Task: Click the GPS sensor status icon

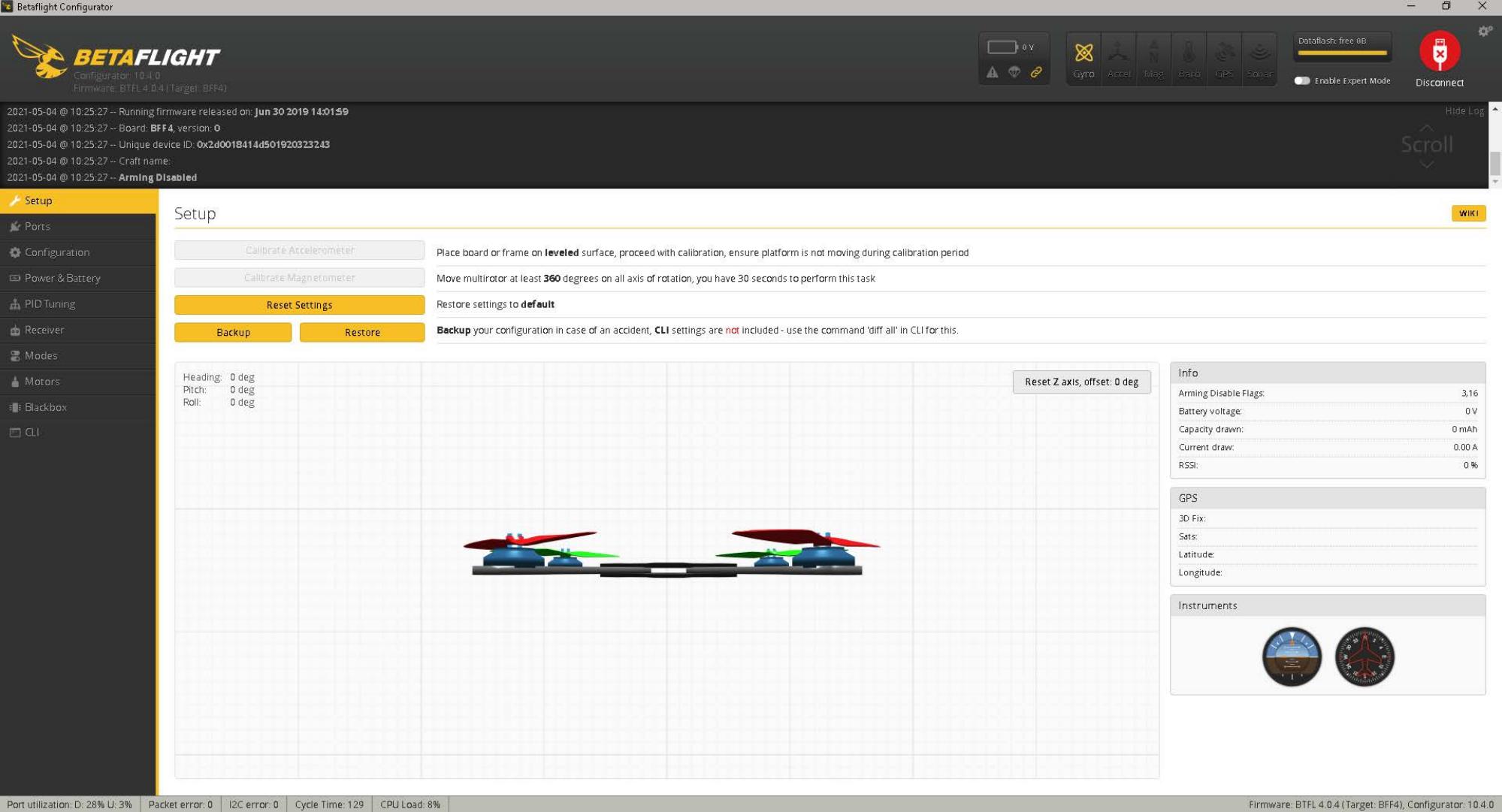Action: (x=1224, y=59)
